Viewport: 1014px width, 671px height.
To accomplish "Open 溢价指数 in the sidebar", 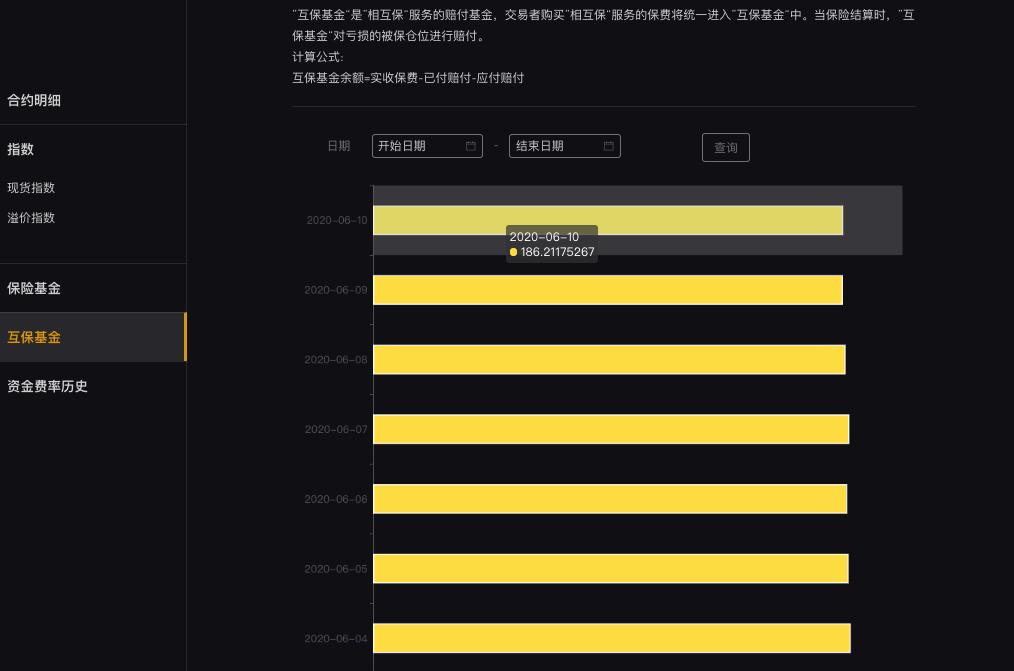I will [x=31, y=217].
